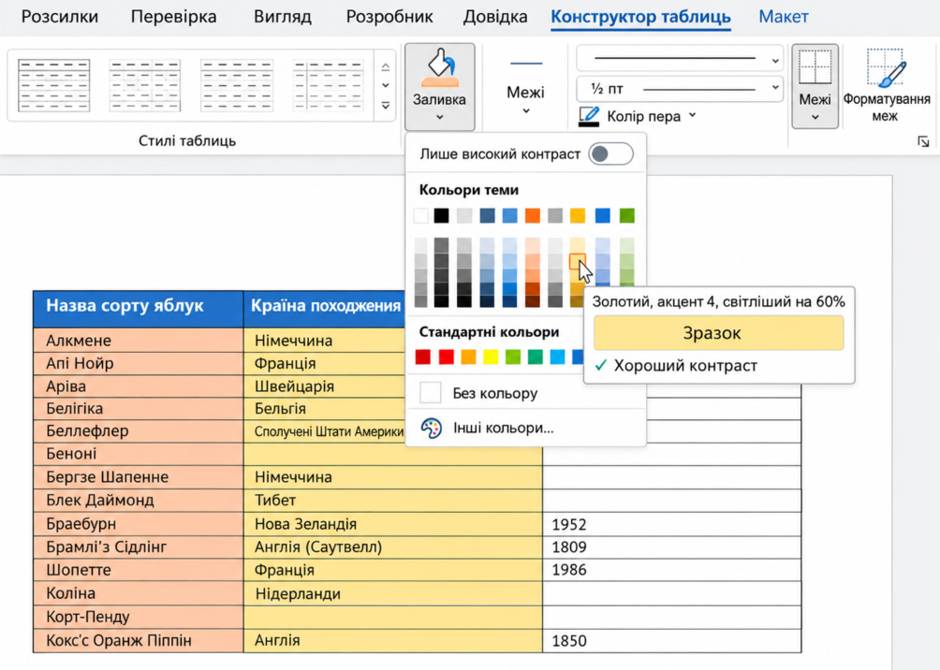Image resolution: width=940 pixels, height=670 pixels.
Task: Show next row of table styles
Action: pos(385,86)
